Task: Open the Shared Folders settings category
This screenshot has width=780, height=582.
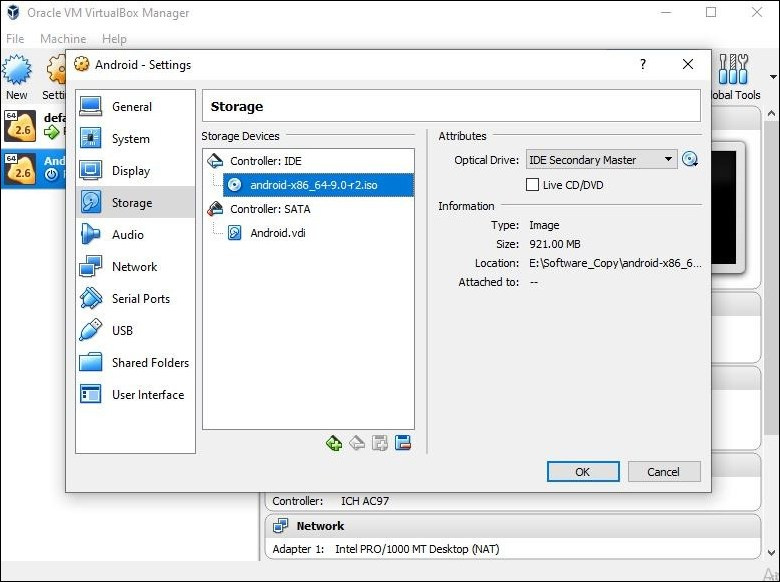Action: click(135, 363)
